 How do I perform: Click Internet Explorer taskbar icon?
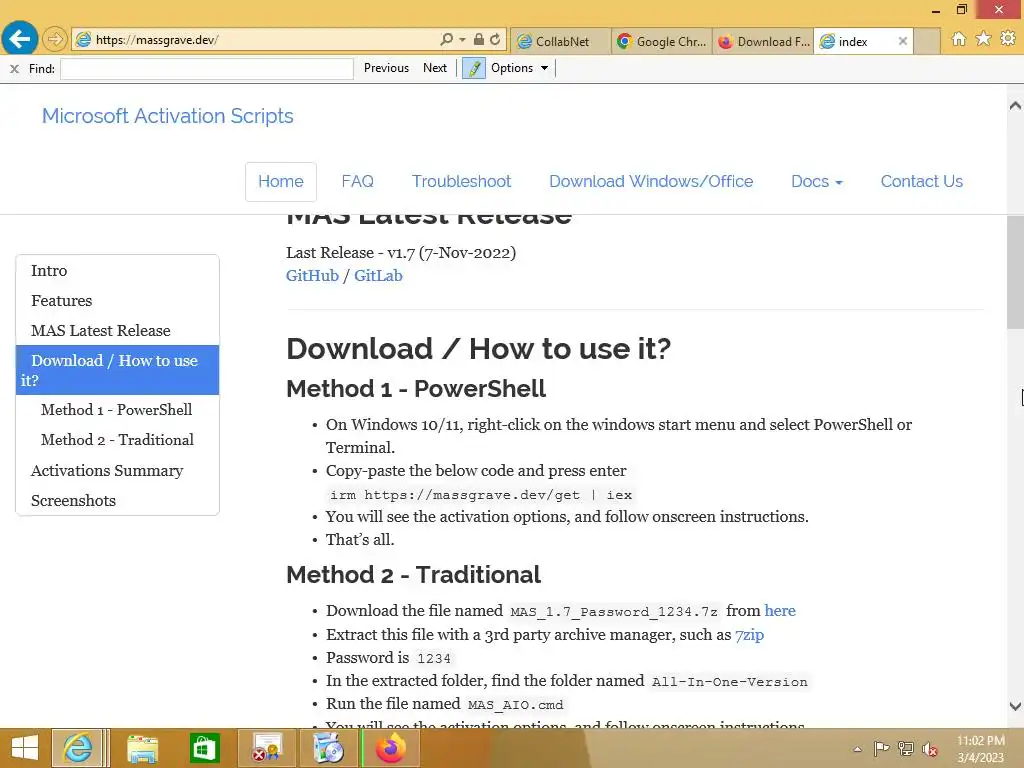[78, 748]
